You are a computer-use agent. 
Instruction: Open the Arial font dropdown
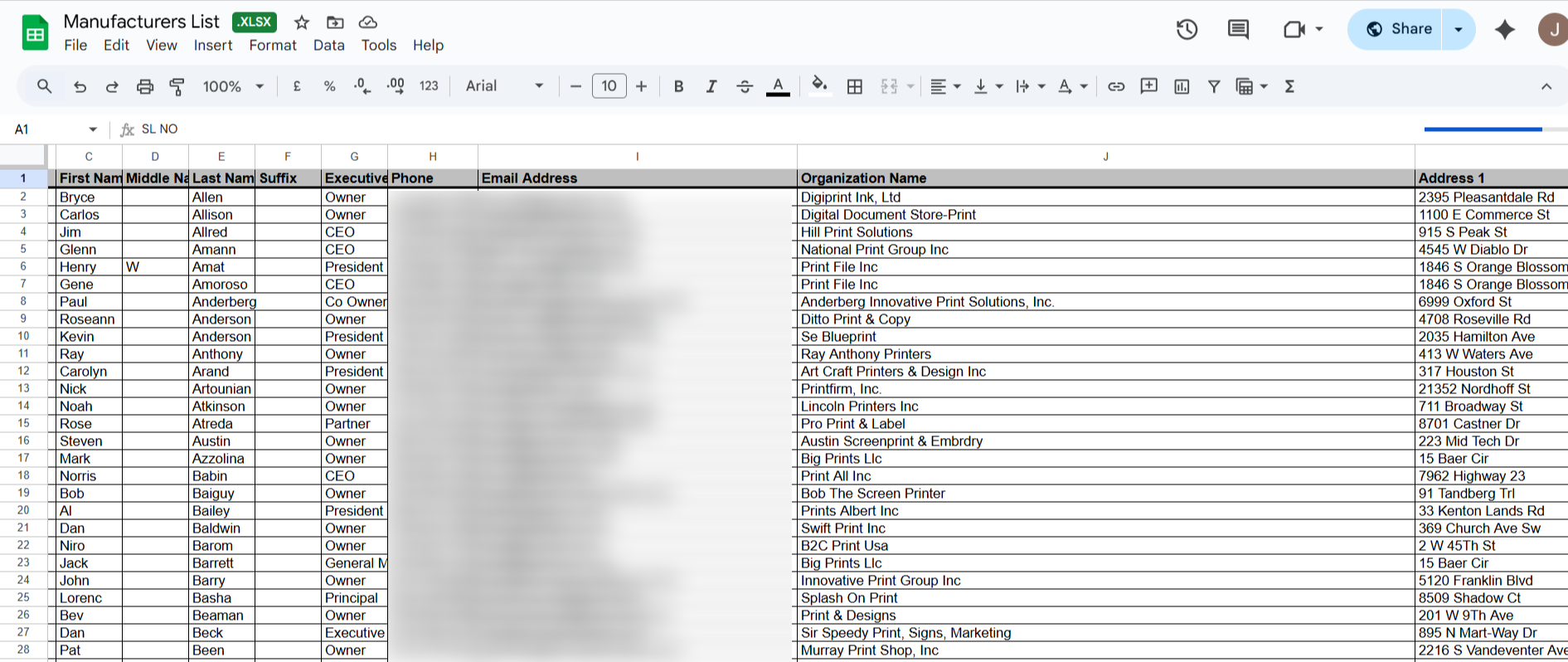[504, 86]
